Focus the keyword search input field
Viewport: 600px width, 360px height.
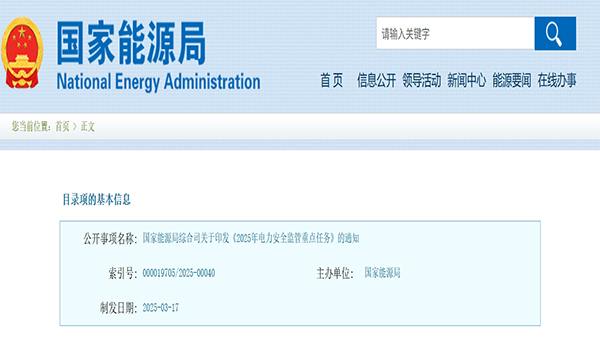coord(455,33)
